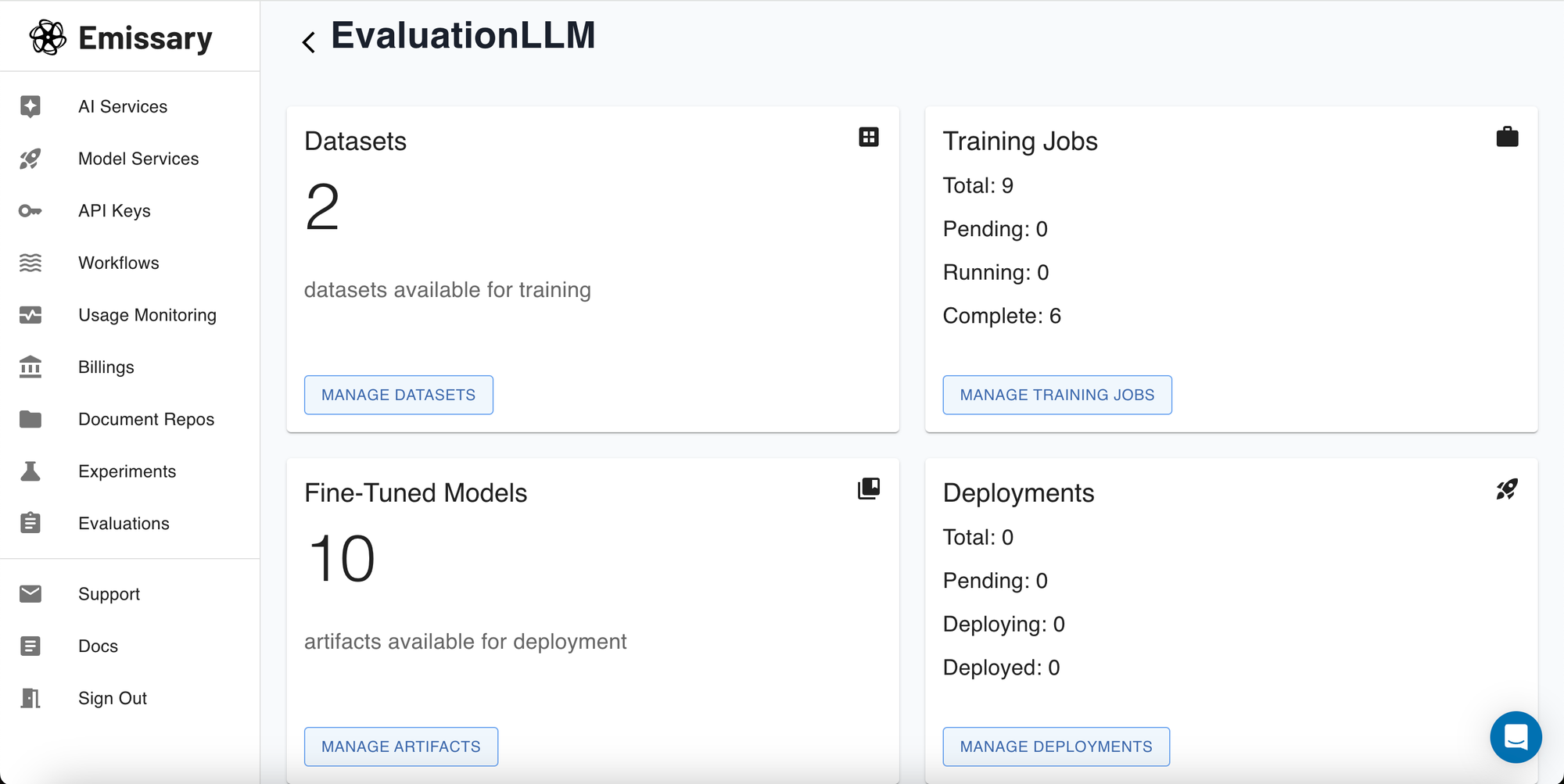Click 'Deploying: 0' text
This screenshot has width=1564, height=784.
pos(1004,624)
